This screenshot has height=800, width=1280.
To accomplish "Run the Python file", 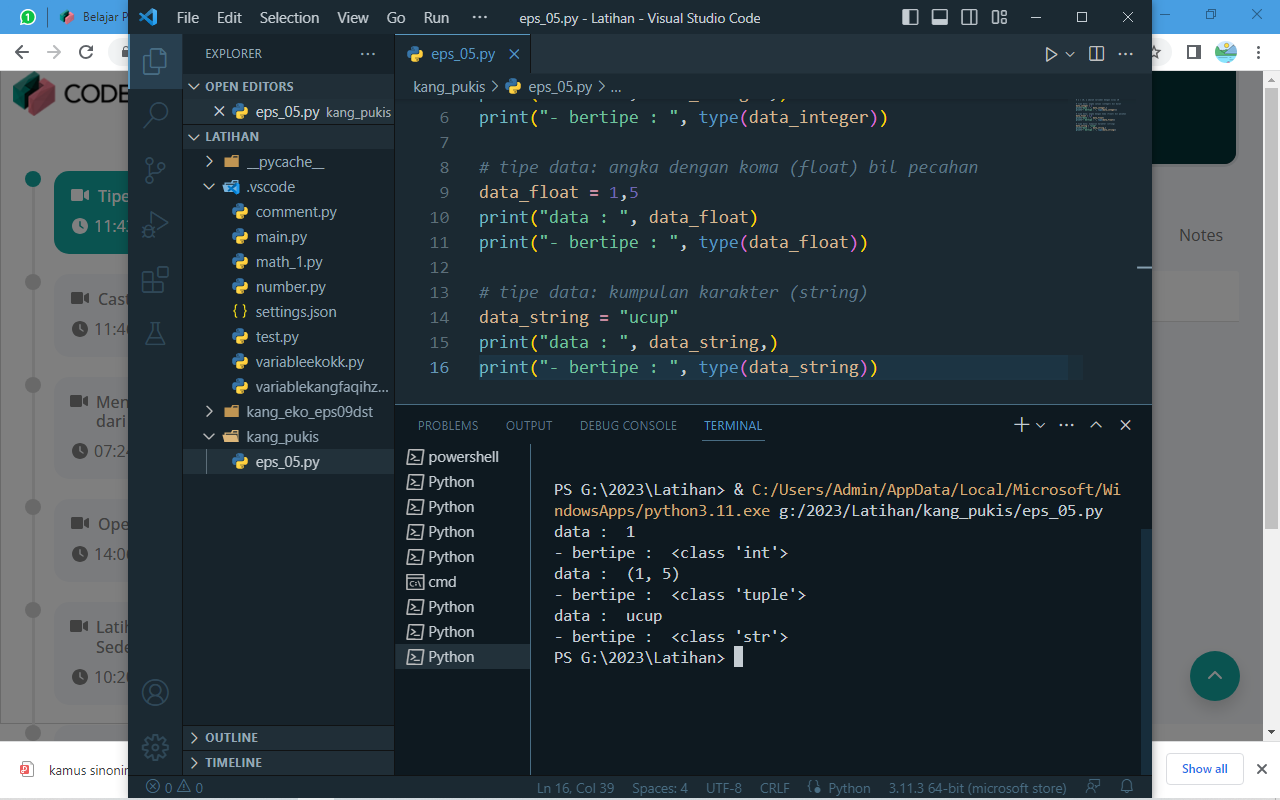I will pos(1051,53).
